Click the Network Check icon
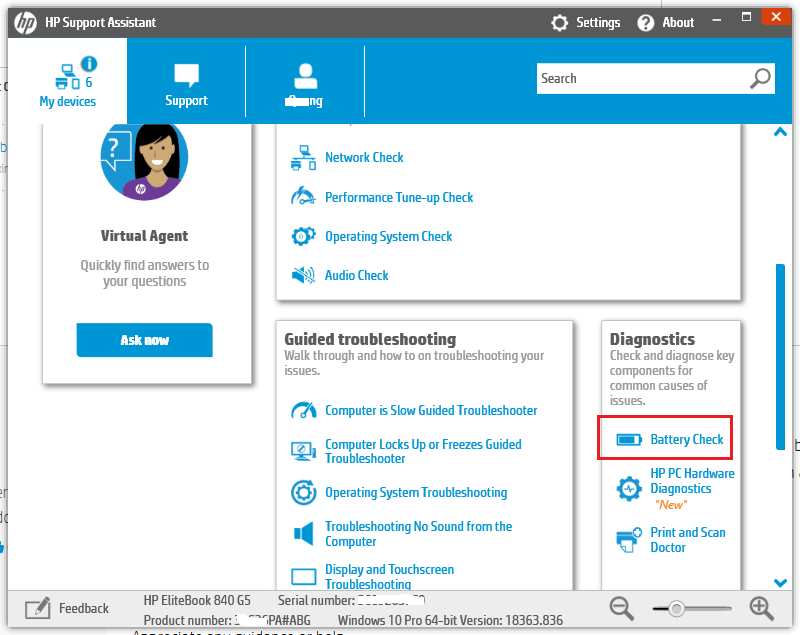 304,158
